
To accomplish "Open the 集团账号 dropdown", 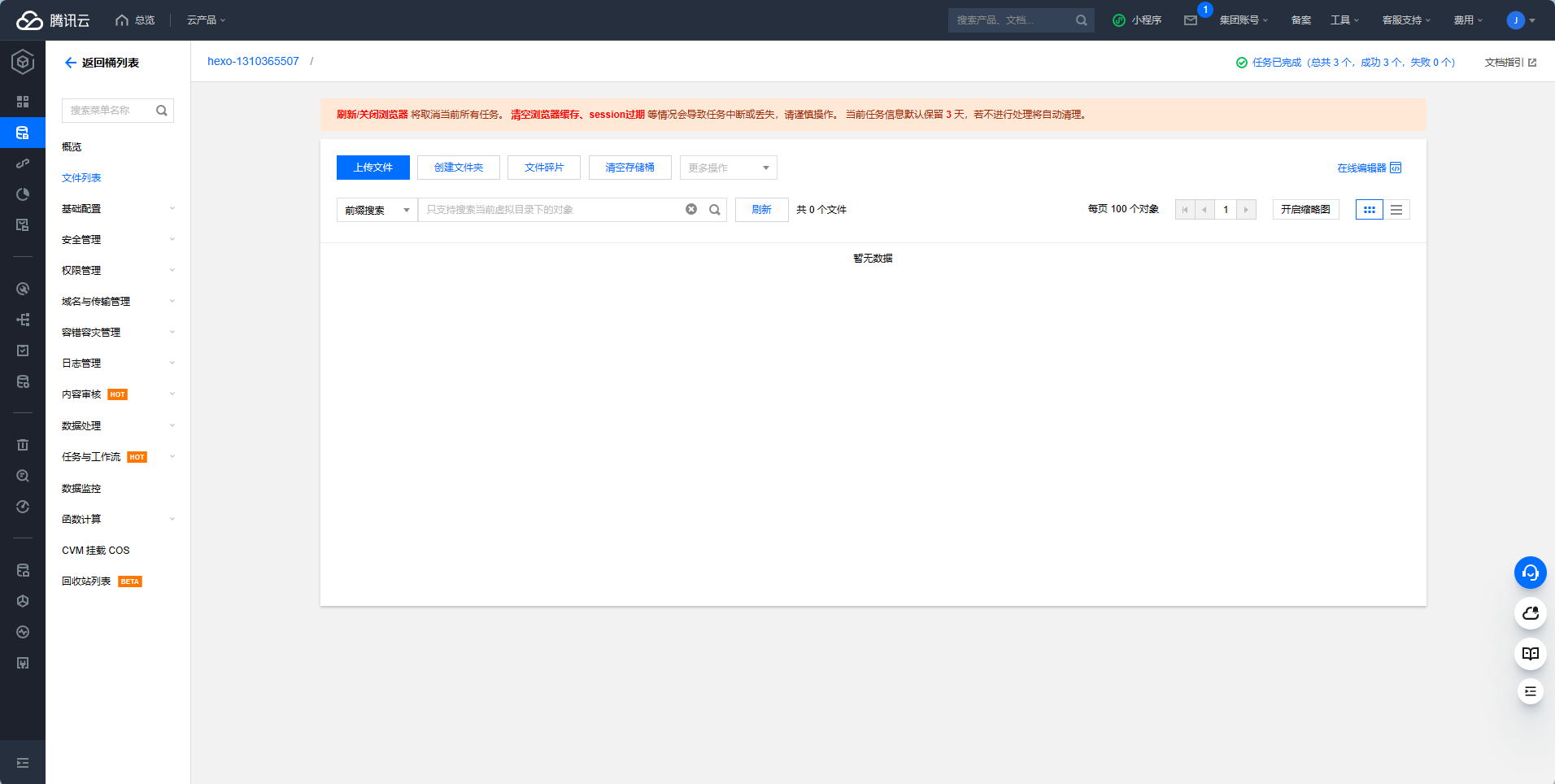I will [1244, 20].
